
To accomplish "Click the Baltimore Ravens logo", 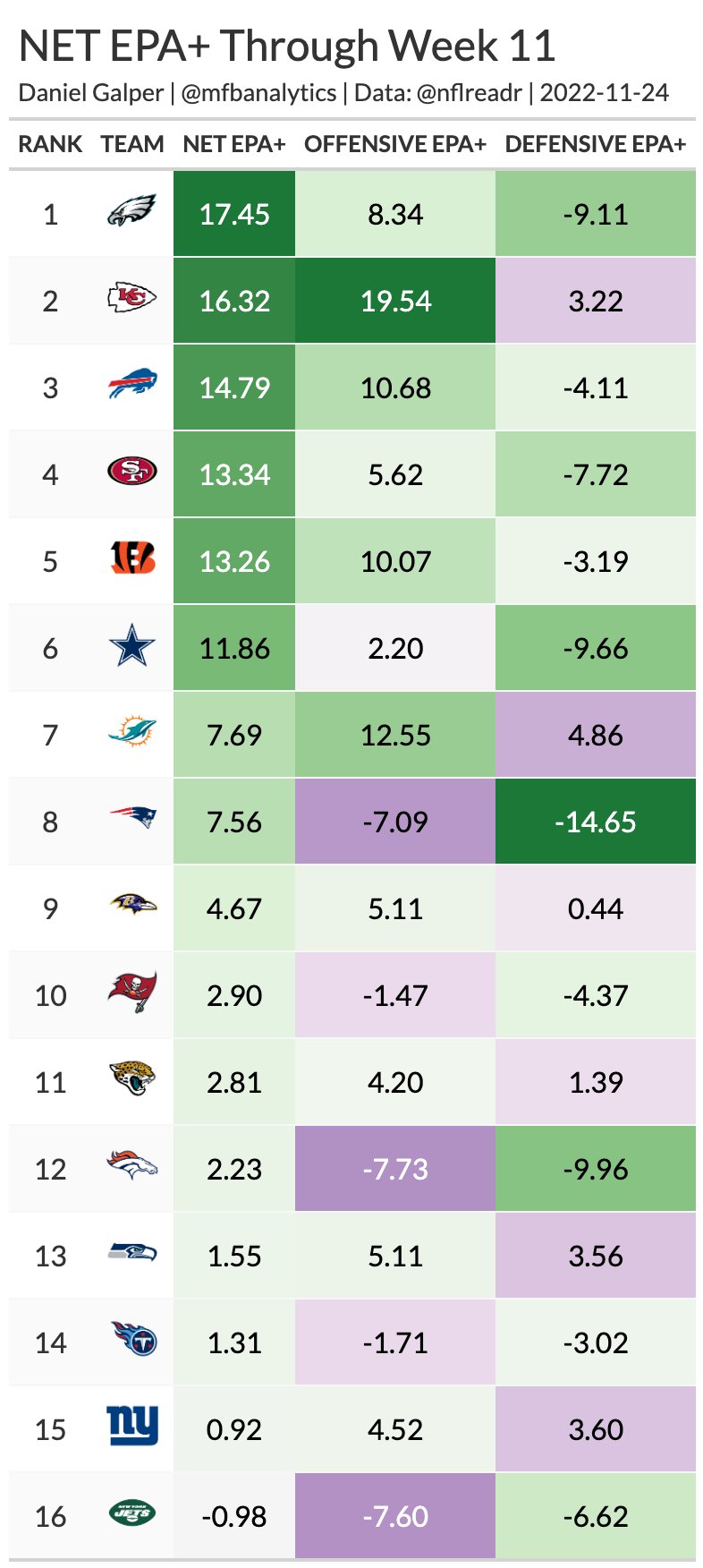I will pos(132,905).
